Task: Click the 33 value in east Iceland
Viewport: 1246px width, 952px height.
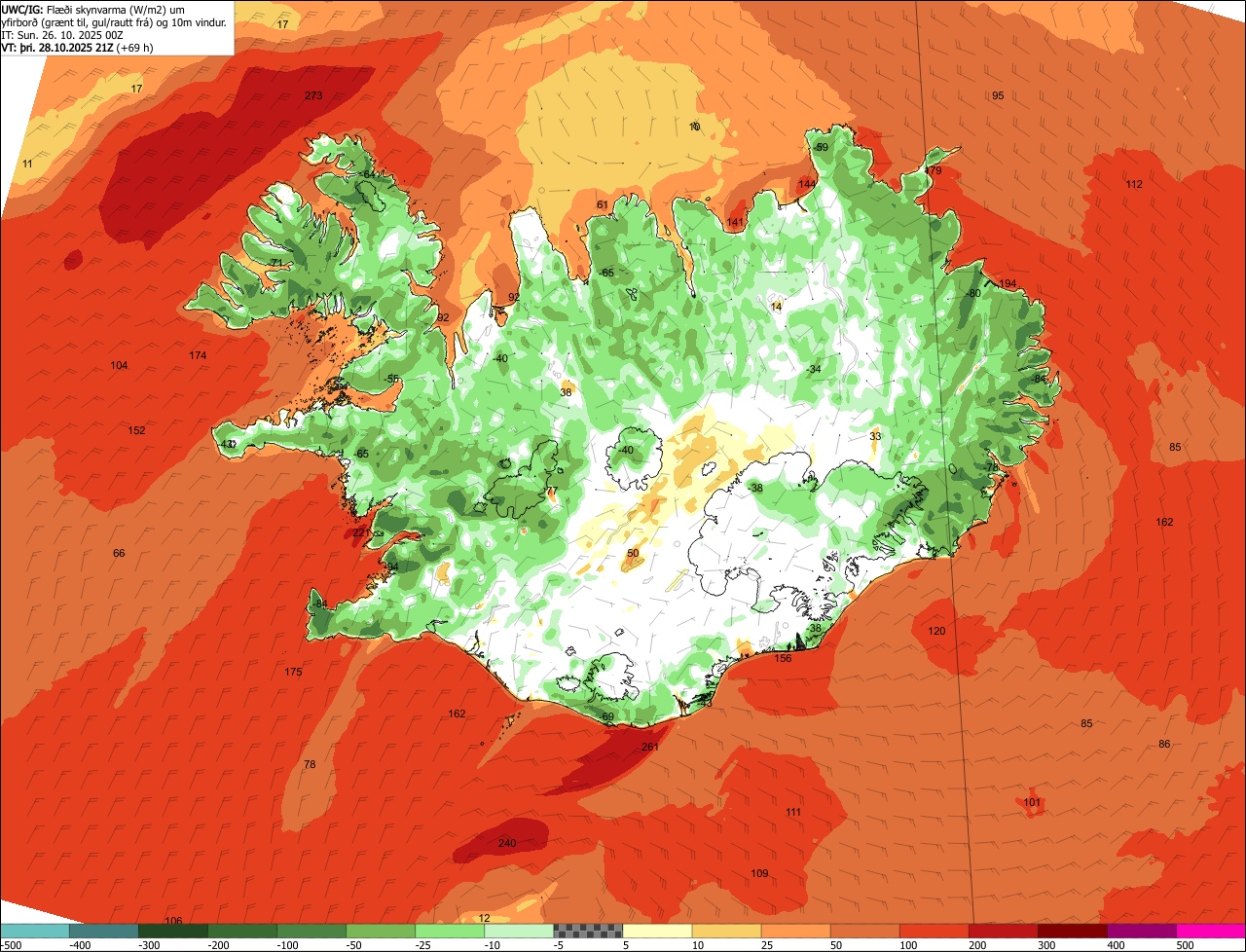Action: (875, 436)
